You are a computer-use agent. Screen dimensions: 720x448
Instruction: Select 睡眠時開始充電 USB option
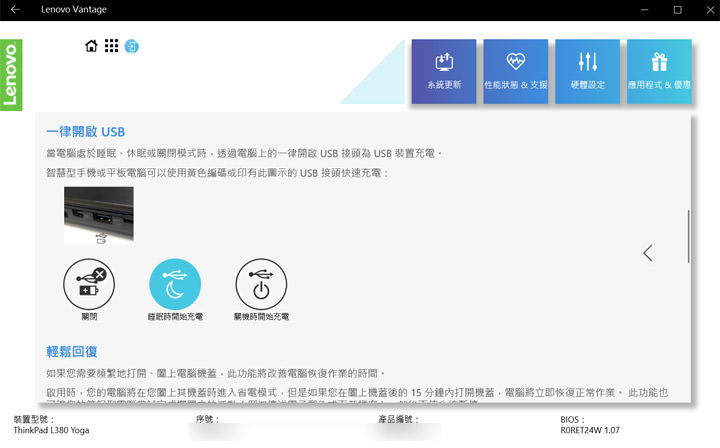click(x=175, y=283)
